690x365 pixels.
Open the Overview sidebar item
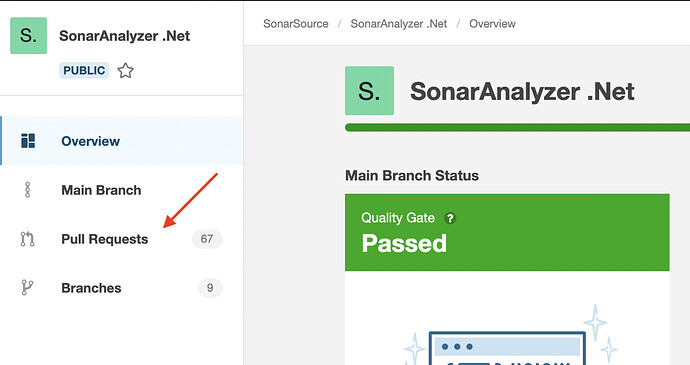pyautogui.click(x=121, y=141)
